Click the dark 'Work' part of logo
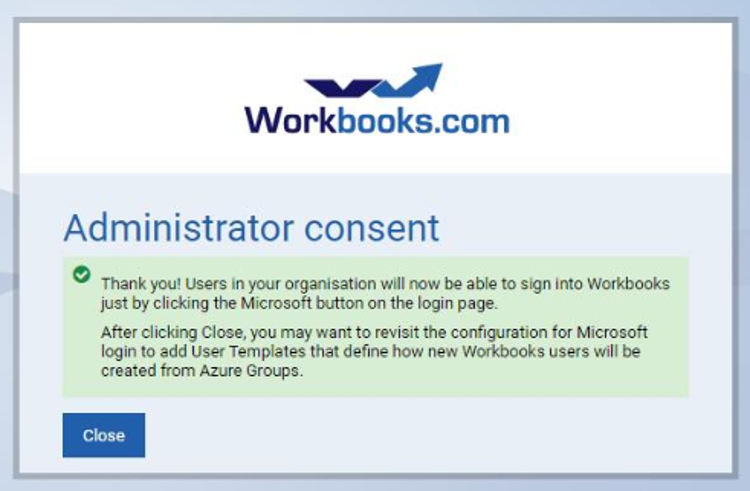750x491 pixels. [x=290, y=120]
